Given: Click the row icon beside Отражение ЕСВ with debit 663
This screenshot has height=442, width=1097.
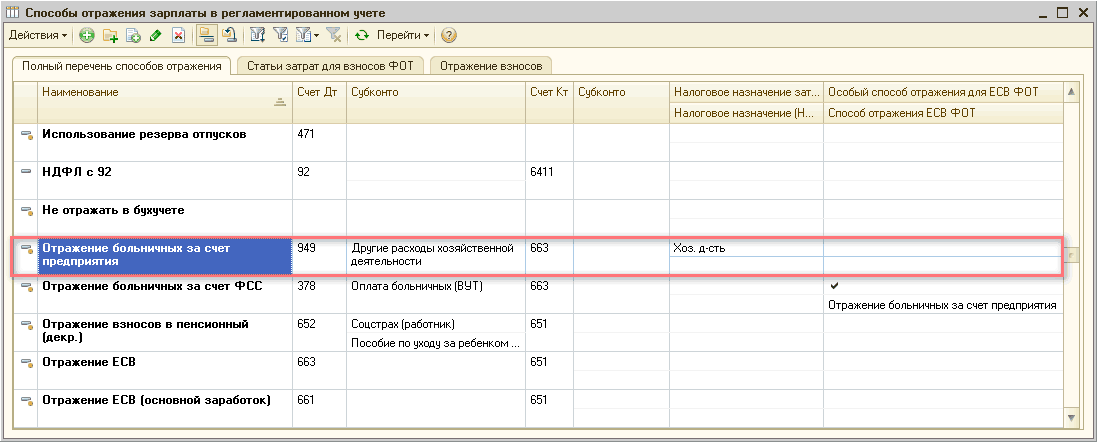Looking at the screenshot, I should (x=27, y=362).
